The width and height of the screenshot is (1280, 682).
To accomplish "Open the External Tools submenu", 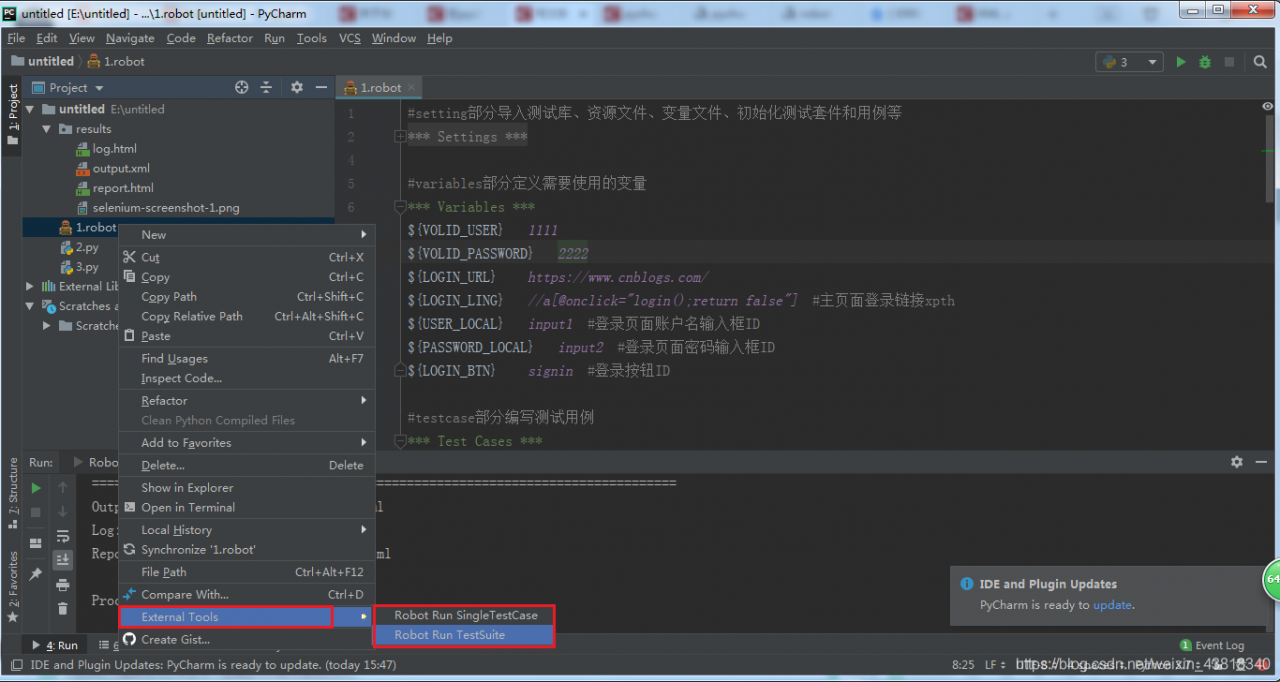I will (246, 617).
